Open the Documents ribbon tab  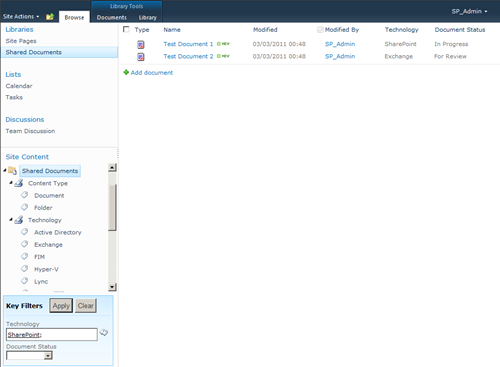tap(112, 18)
